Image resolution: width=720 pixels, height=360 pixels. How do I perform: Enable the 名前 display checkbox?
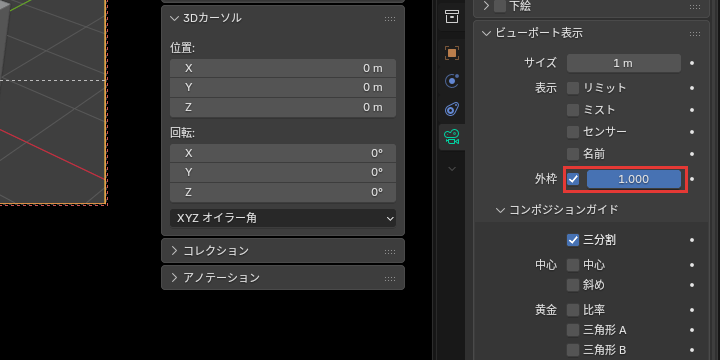tap(573, 154)
